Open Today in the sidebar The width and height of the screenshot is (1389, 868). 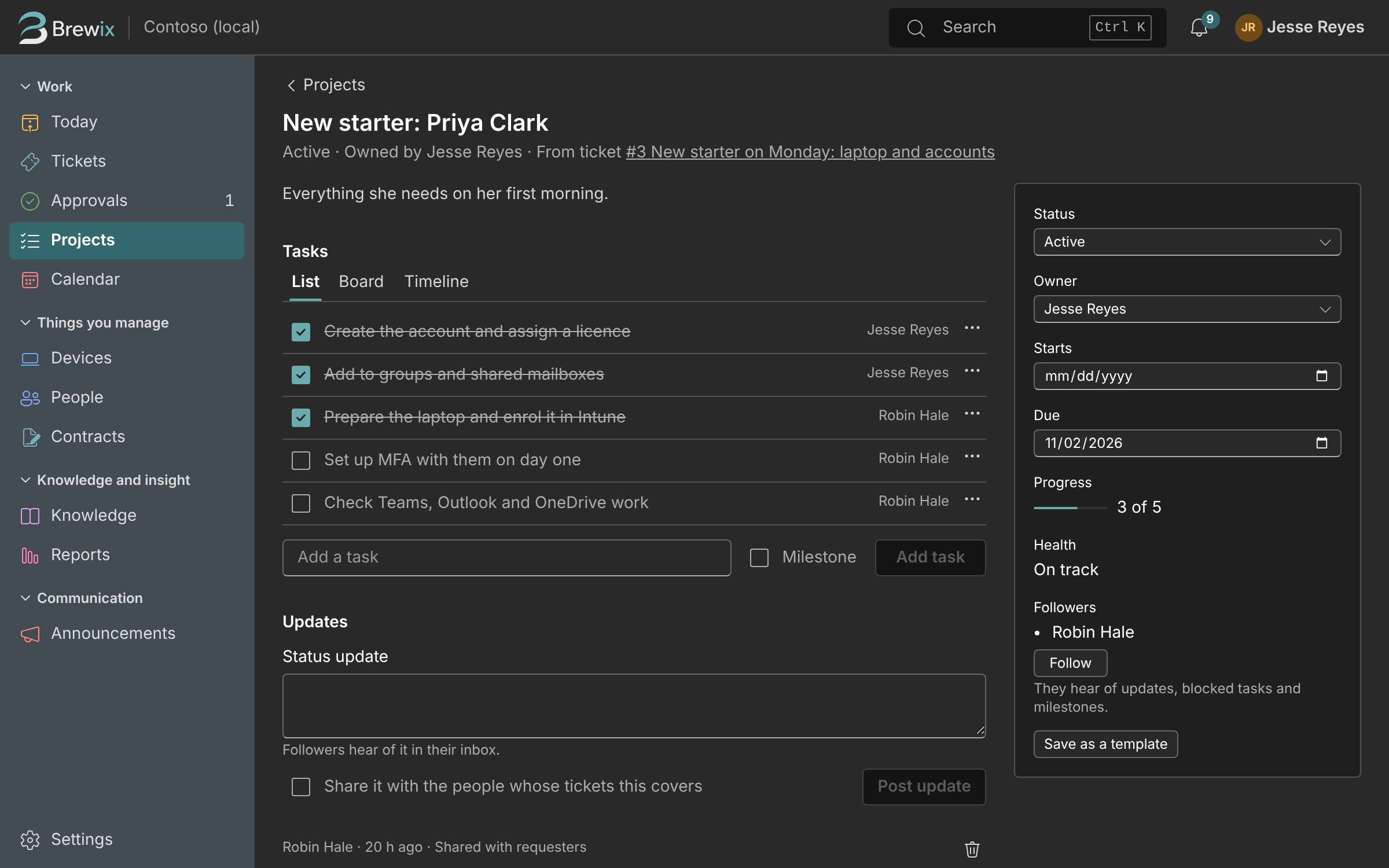tap(127, 122)
